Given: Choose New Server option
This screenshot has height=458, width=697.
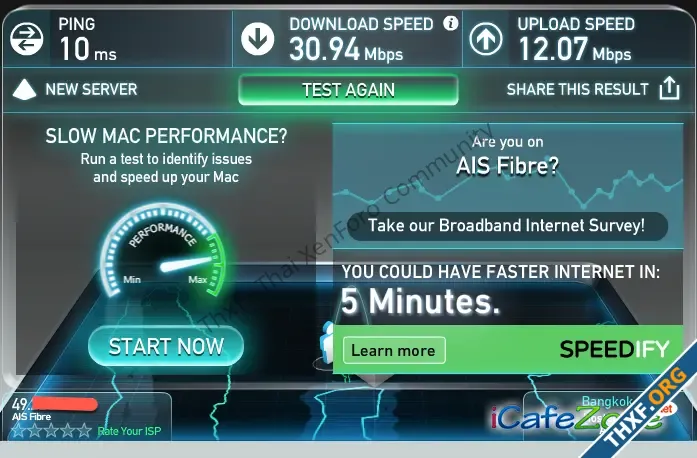Looking at the screenshot, I should 91,89.
